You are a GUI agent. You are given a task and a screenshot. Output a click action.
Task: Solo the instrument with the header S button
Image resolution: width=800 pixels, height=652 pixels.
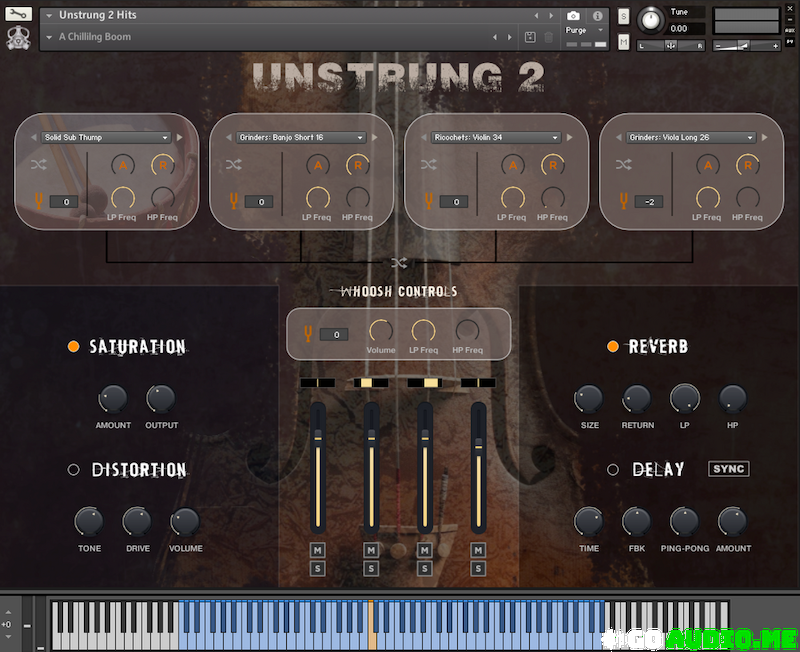click(x=623, y=16)
